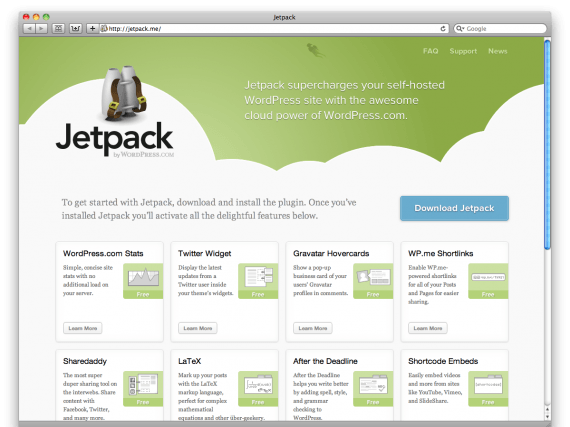
Task: Click Learn More under WordPress.com Stats
Action: tap(83, 328)
